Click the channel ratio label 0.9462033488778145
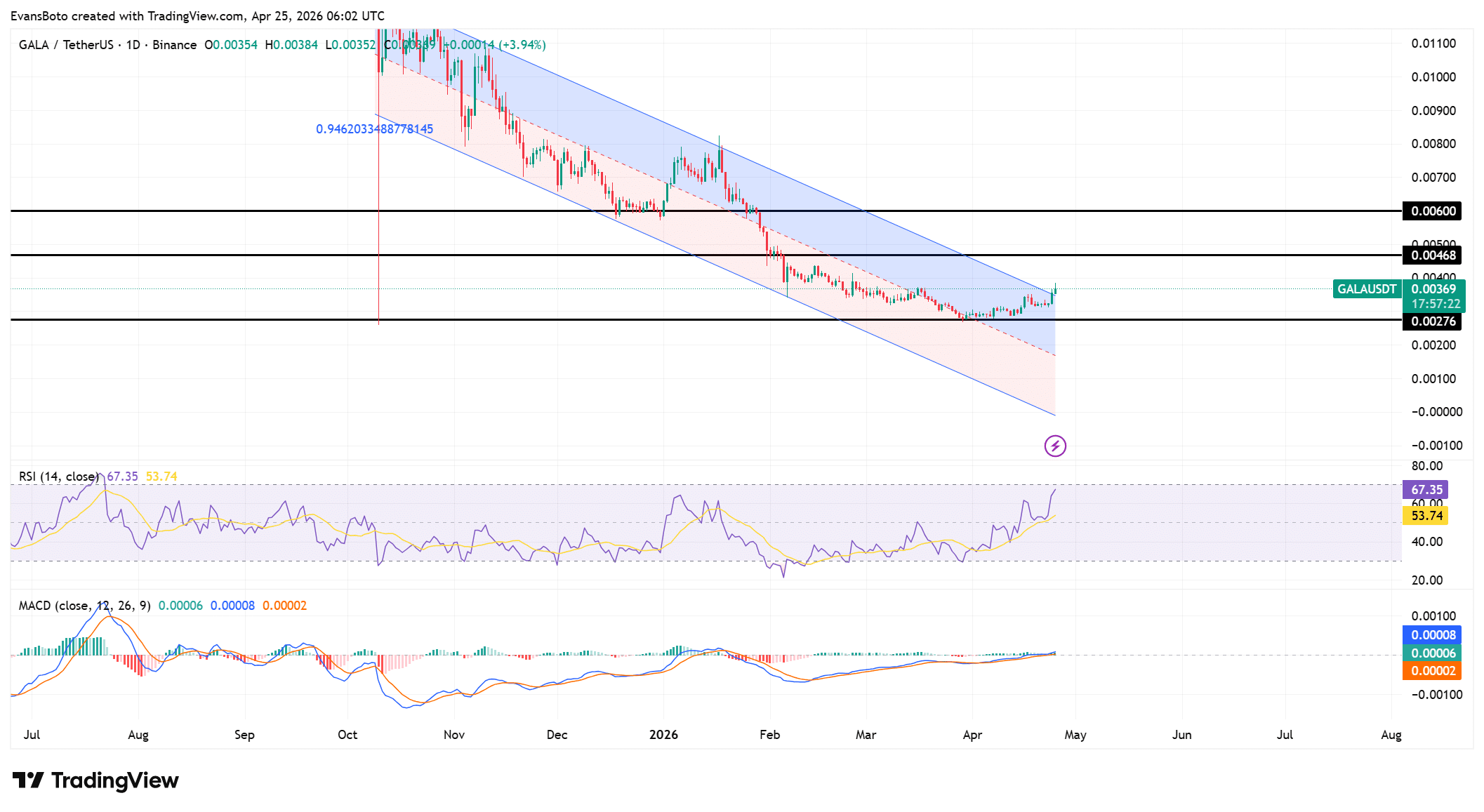 (x=375, y=129)
